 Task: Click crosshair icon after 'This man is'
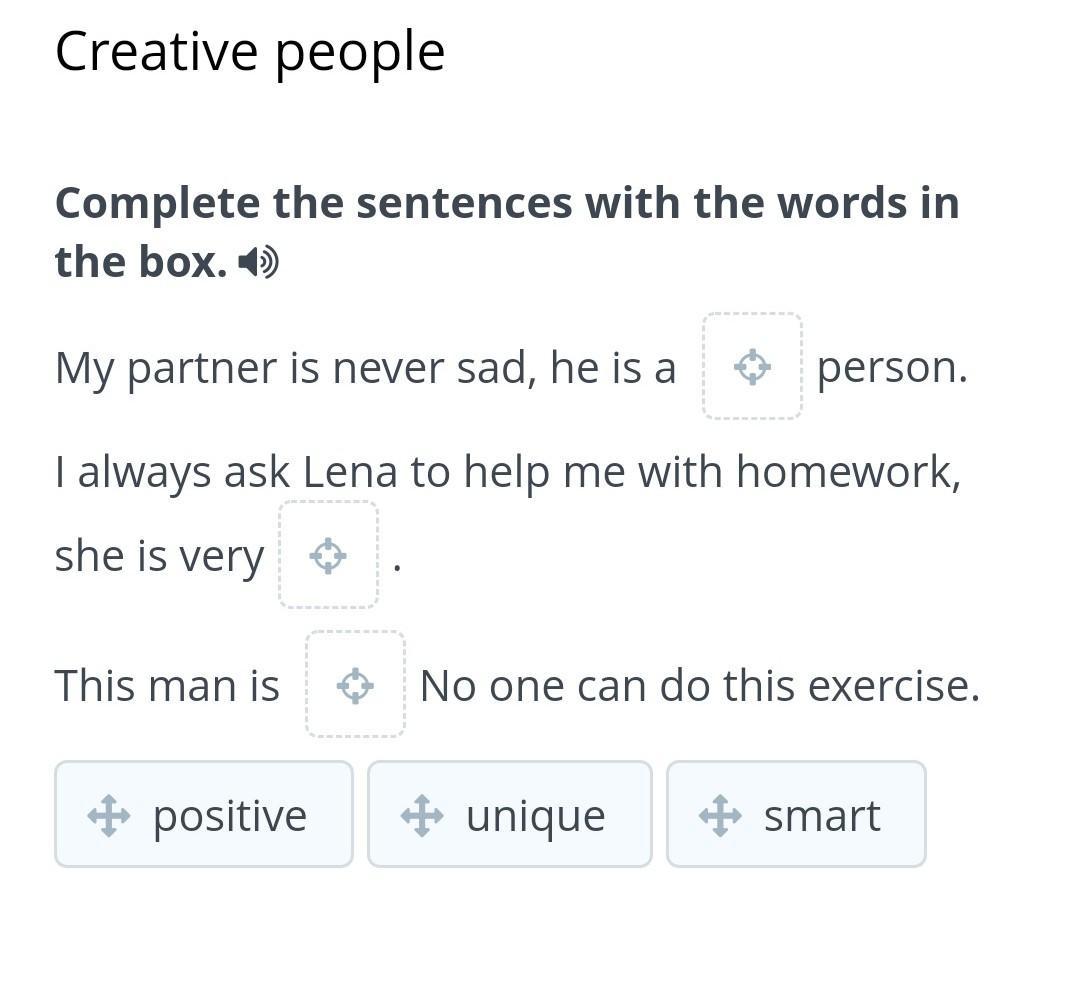[x=355, y=685]
